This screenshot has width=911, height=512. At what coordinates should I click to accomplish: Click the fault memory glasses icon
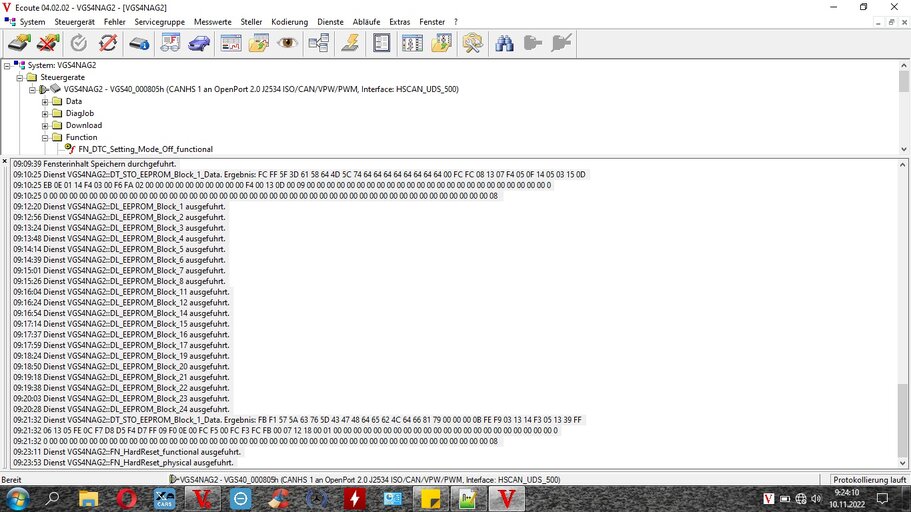click(170, 43)
